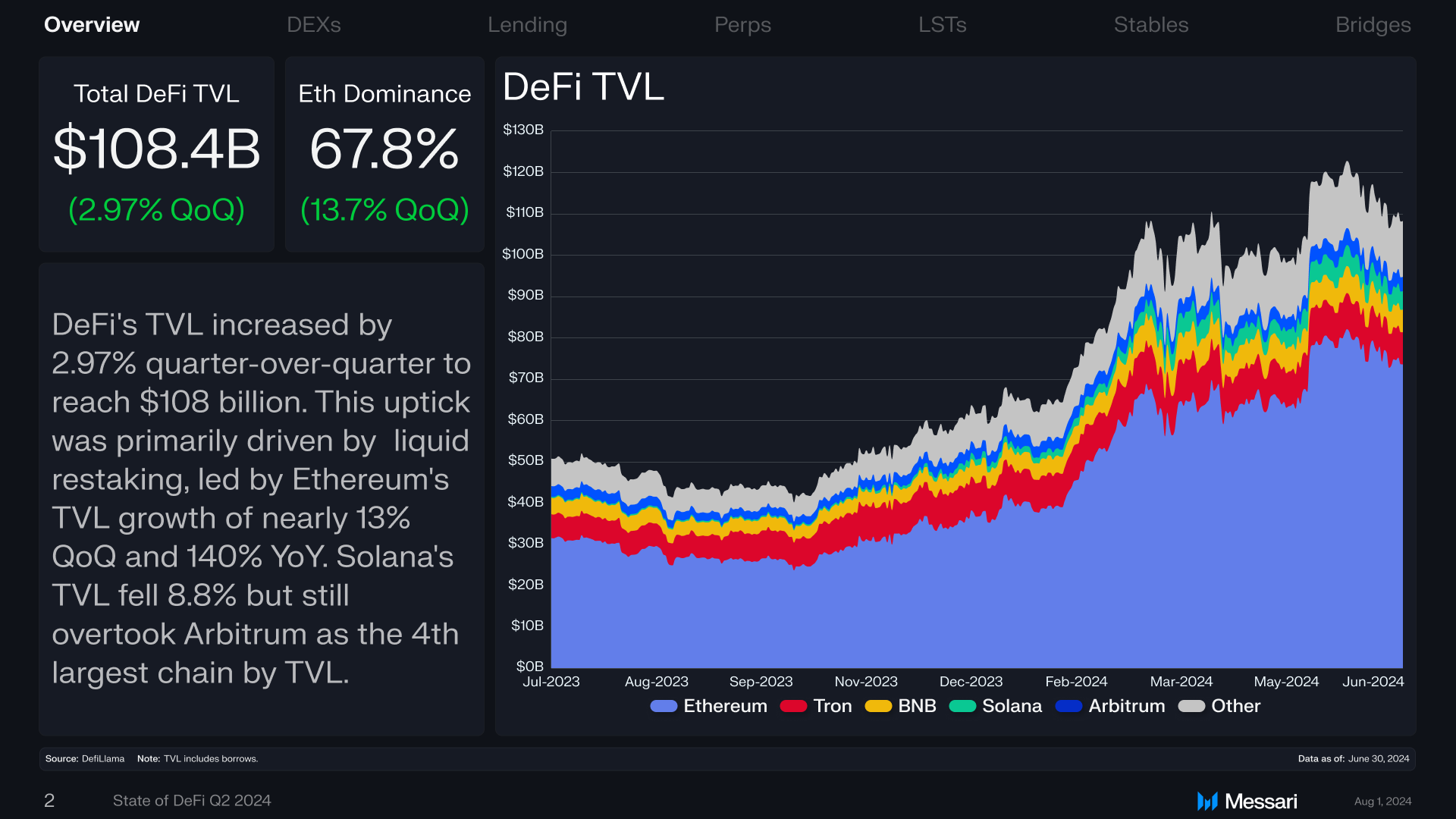Viewport: 1456px width, 819px height.
Task: Click the Ethereum legend color swatch
Action: [x=664, y=706]
